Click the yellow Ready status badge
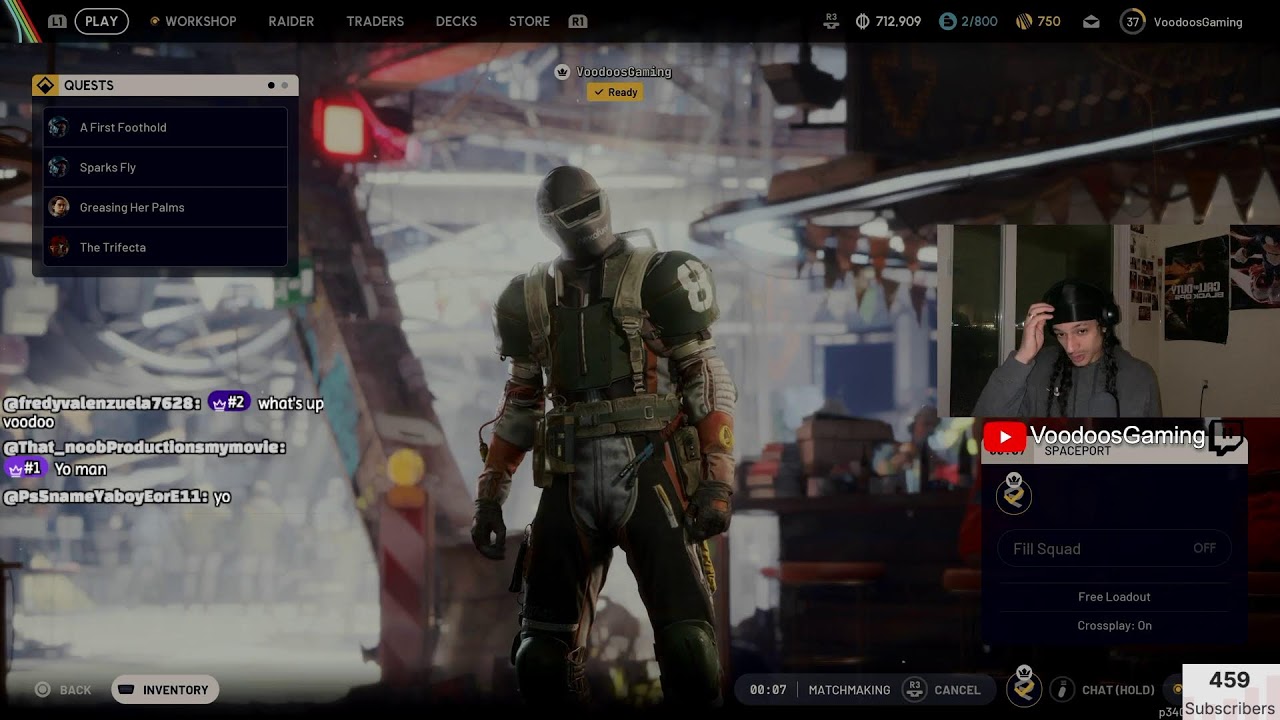Screen dimensions: 1280x720 coord(615,92)
